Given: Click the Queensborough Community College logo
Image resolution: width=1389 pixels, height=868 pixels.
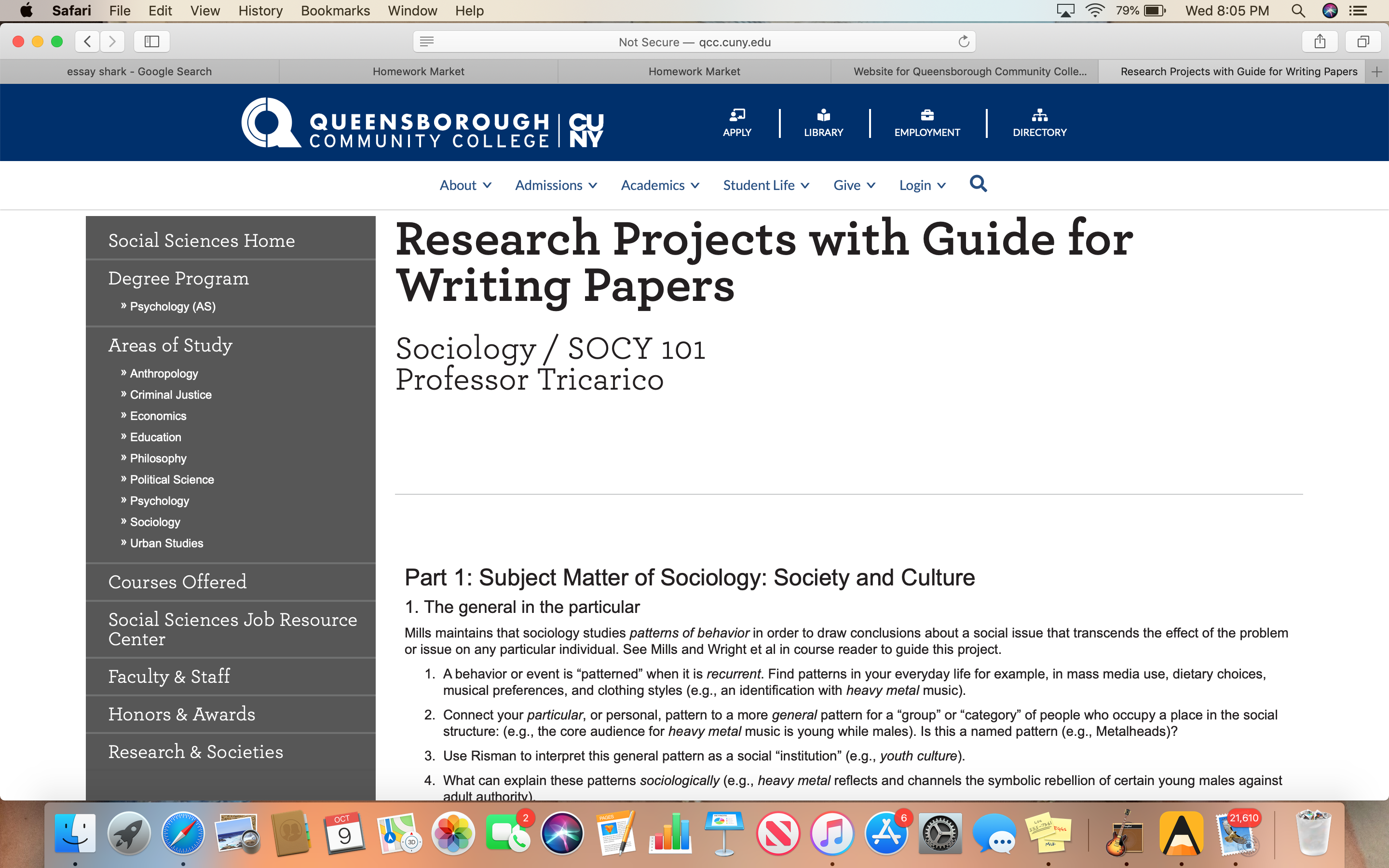Looking at the screenshot, I should 422,123.
